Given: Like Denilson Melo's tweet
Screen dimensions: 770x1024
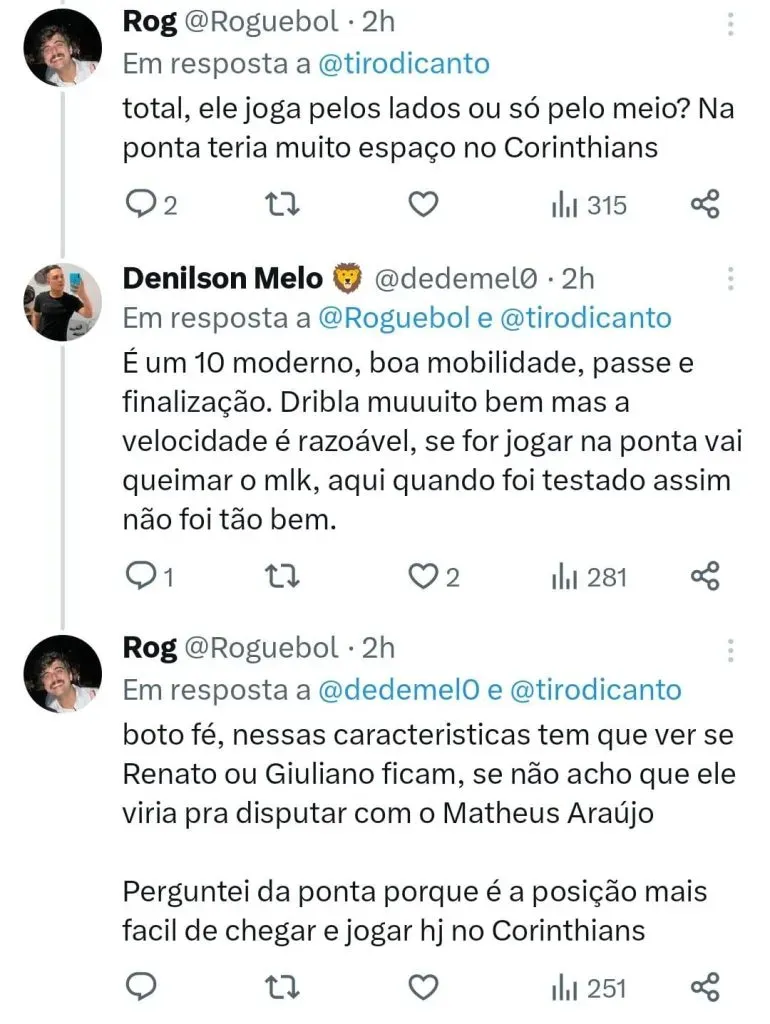Looking at the screenshot, I should point(425,576).
